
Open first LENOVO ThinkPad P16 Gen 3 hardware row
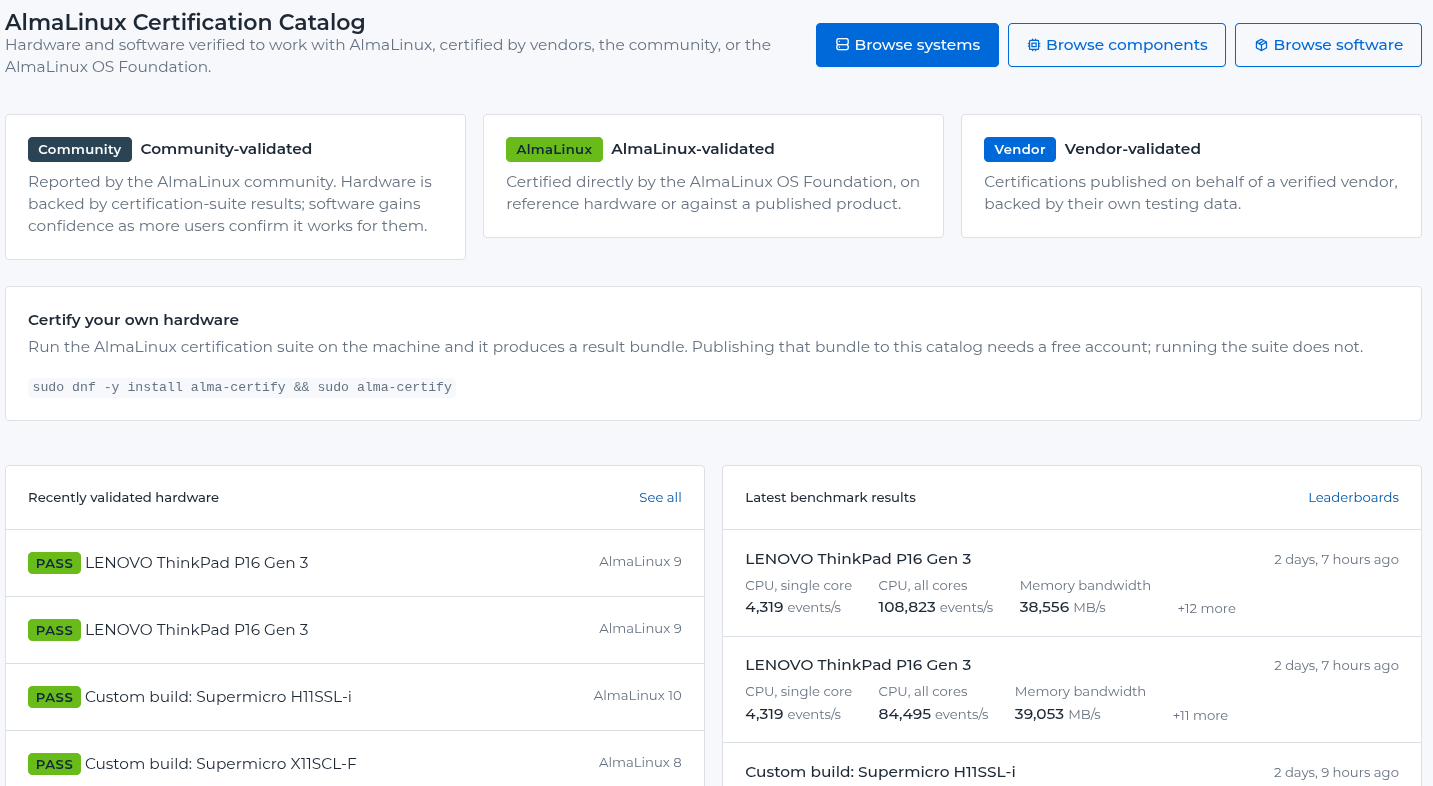355,563
